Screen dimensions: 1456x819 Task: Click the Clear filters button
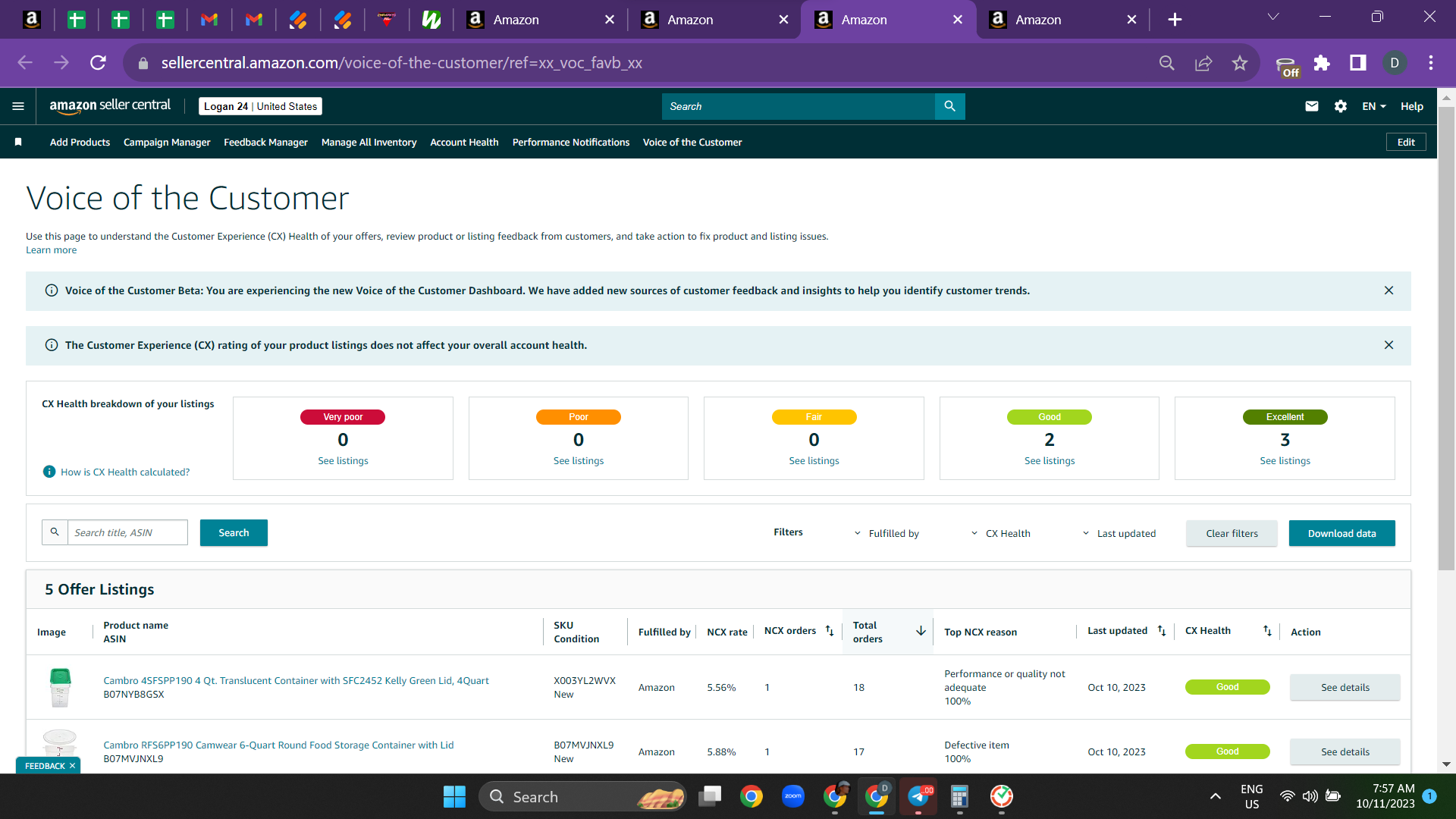tap(1232, 533)
